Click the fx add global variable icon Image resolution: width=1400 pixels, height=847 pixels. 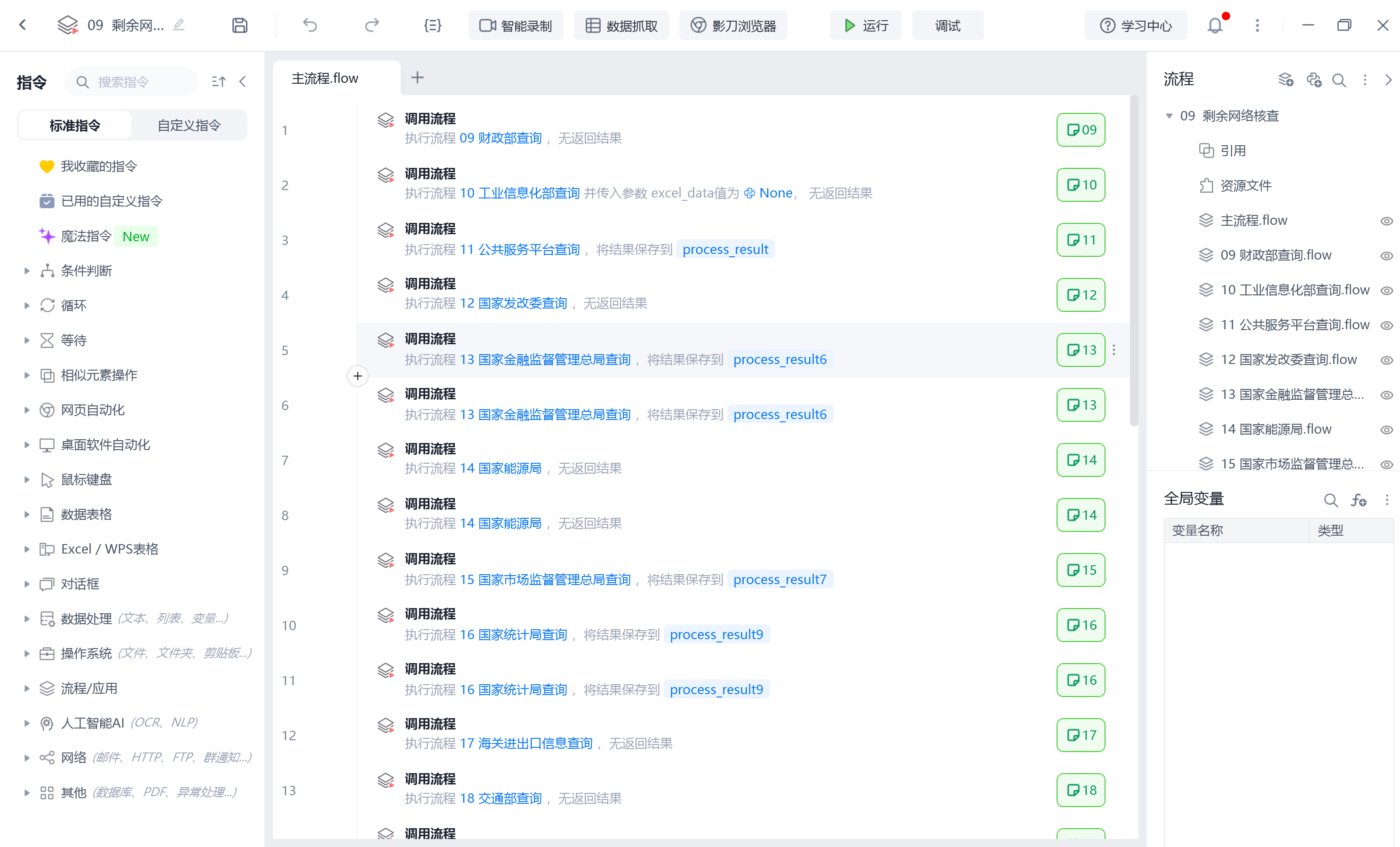tap(1359, 500)
